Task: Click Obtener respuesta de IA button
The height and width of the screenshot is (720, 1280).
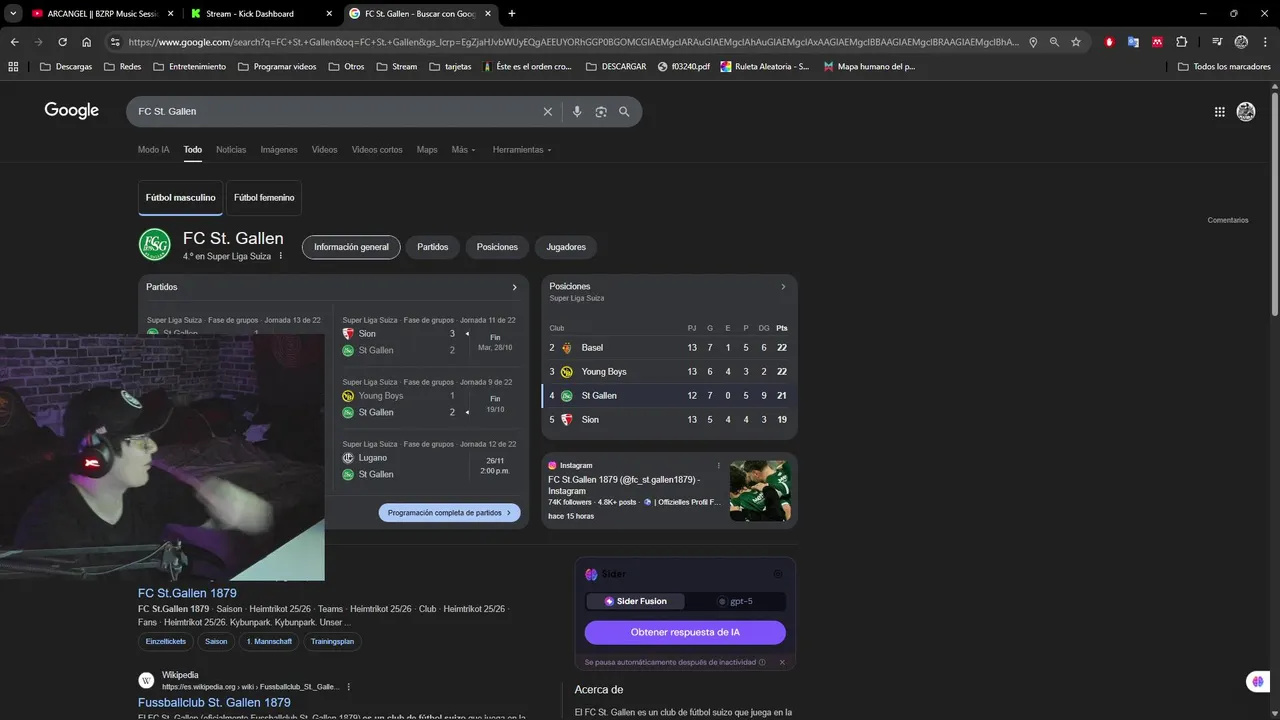Action: [685, 632]
